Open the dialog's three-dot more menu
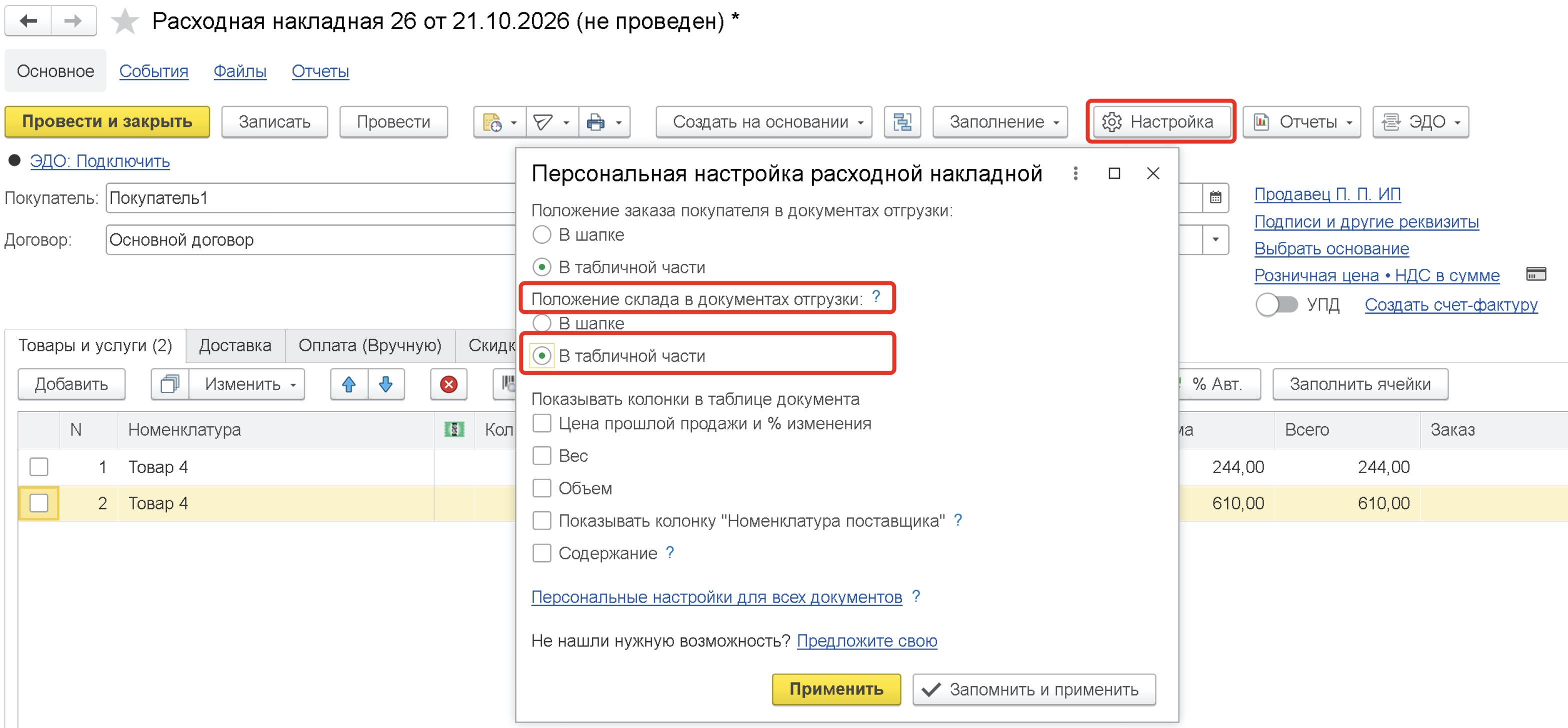The width and height of the screenshot is (1568, 728). (1075, 174)
